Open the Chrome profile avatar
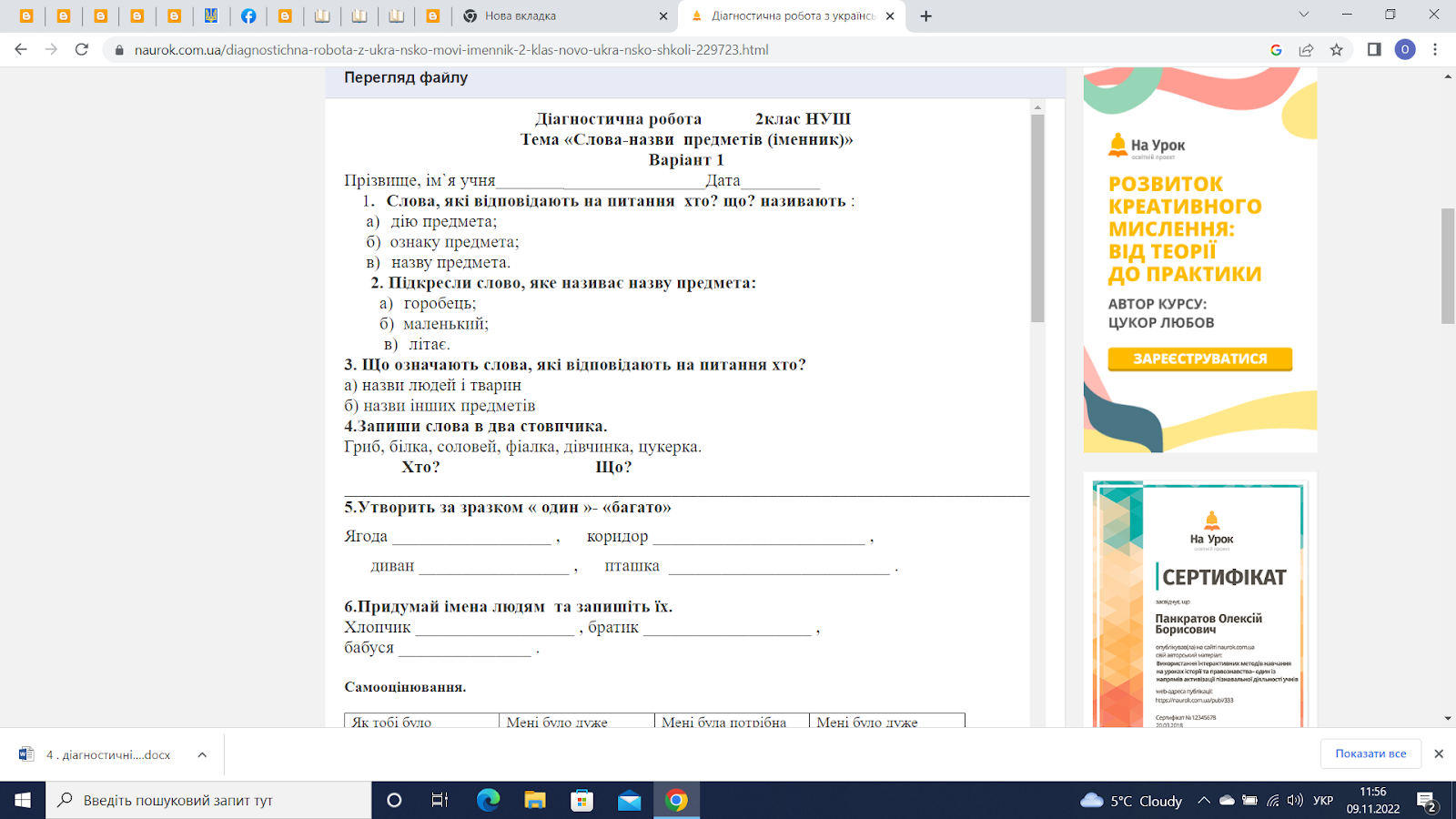This screenshot has height=819, width=1456. point(1405,50)
